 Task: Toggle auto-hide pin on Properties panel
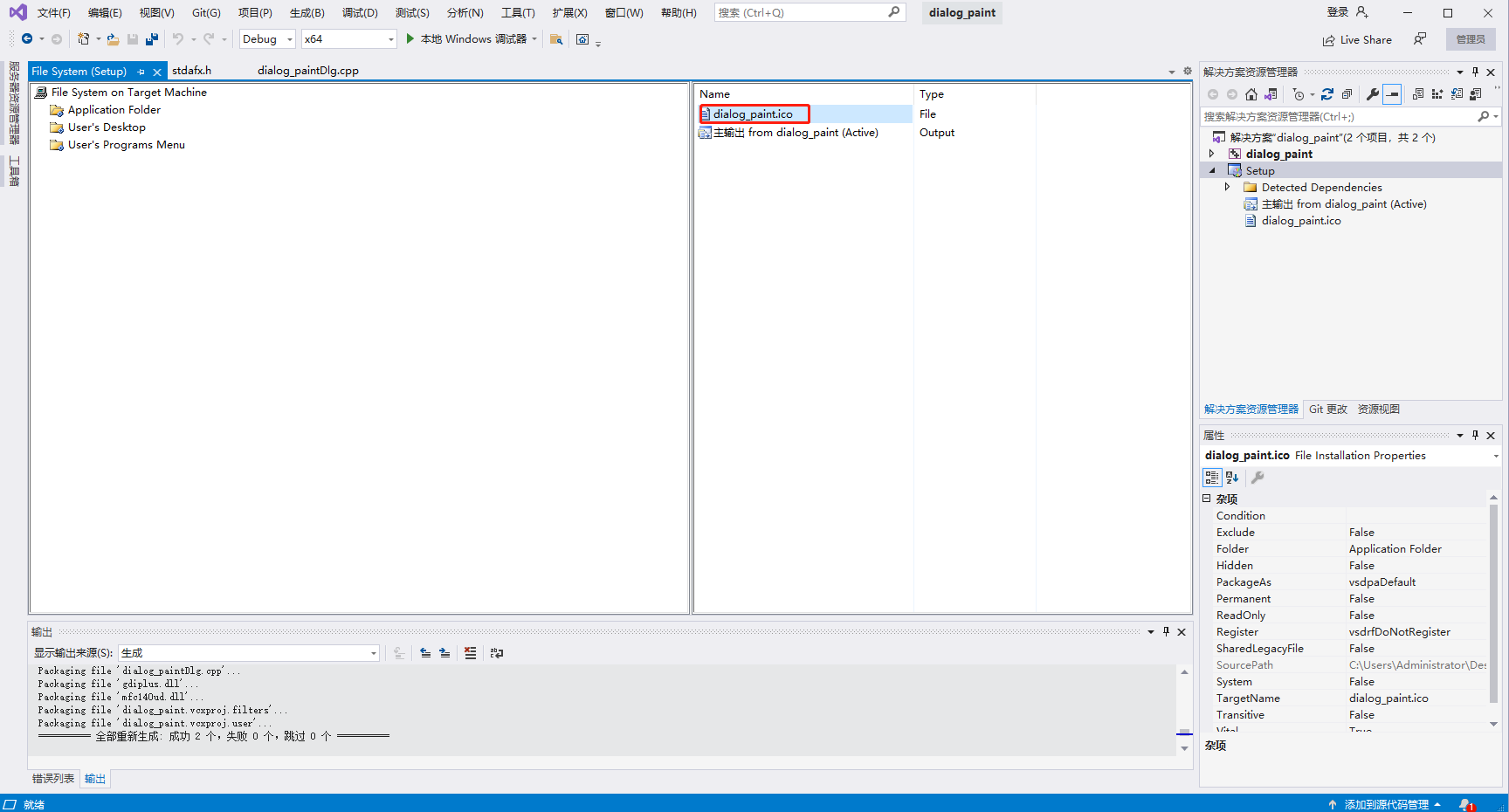pos(1475,435)
